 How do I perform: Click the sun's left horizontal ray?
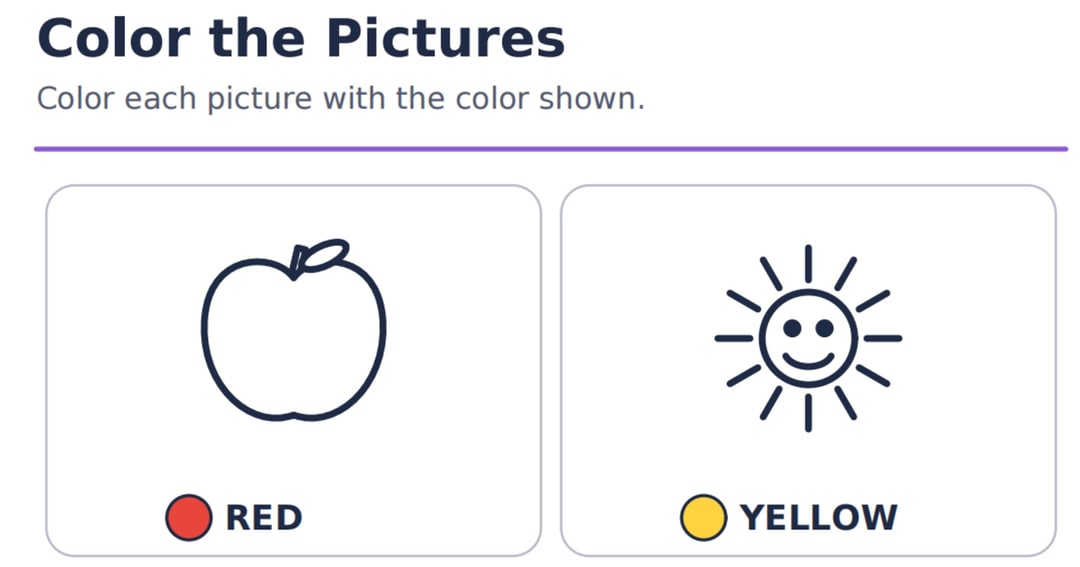pyautogui.click(x=734, y=338)
